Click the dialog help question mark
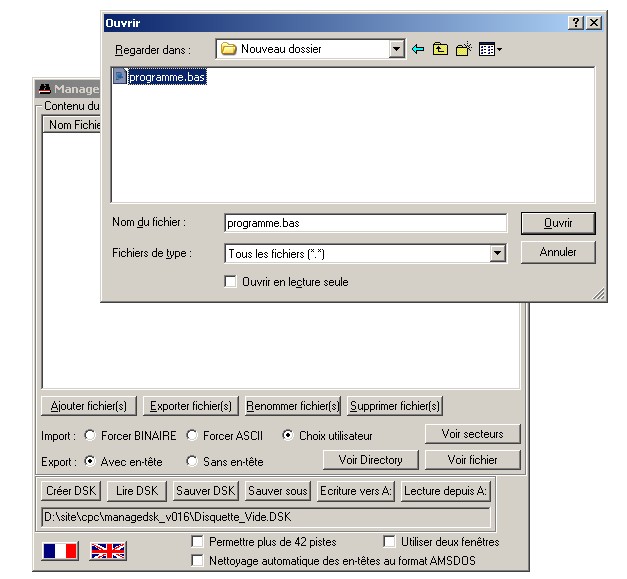627x579 pixels. (576, 22)
